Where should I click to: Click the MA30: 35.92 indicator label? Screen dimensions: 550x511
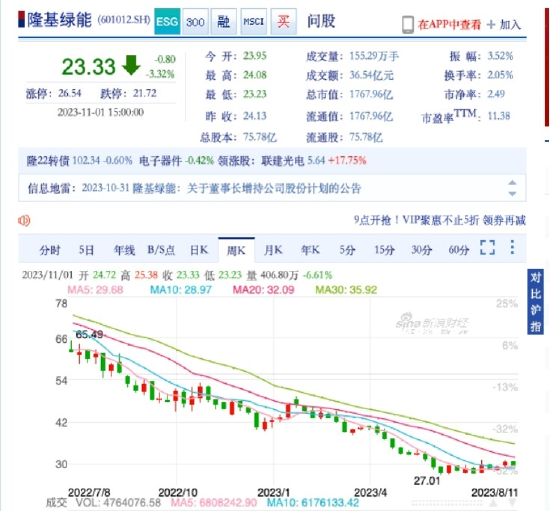pos(346,290)
